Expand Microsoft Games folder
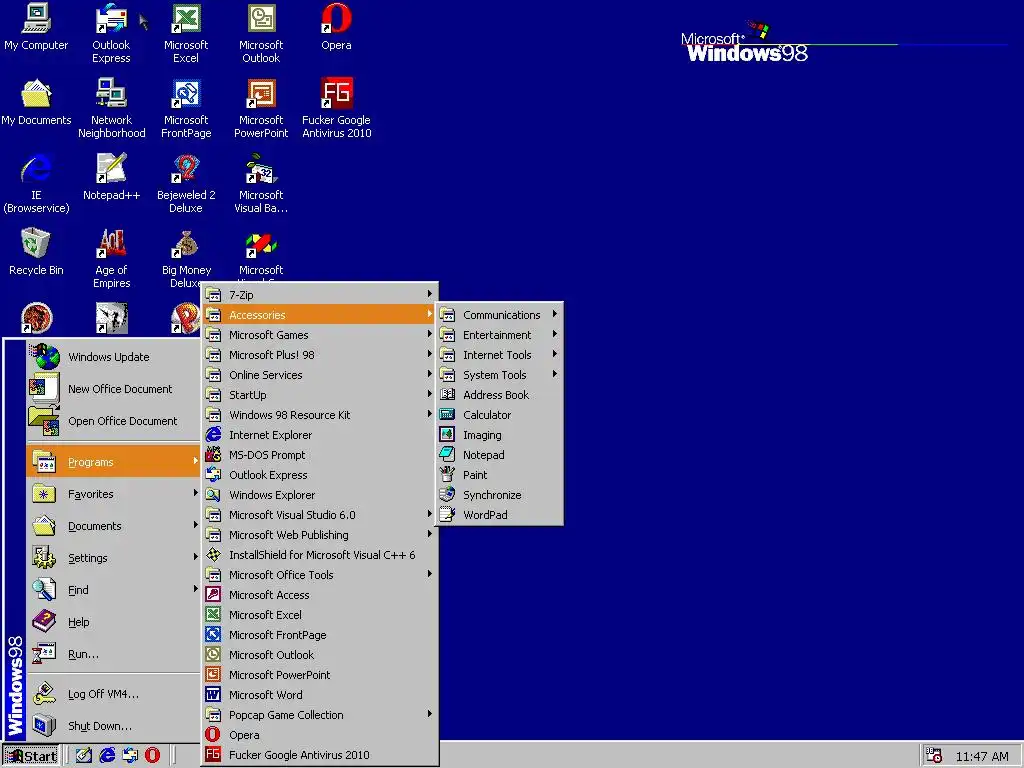 point(319,334)
